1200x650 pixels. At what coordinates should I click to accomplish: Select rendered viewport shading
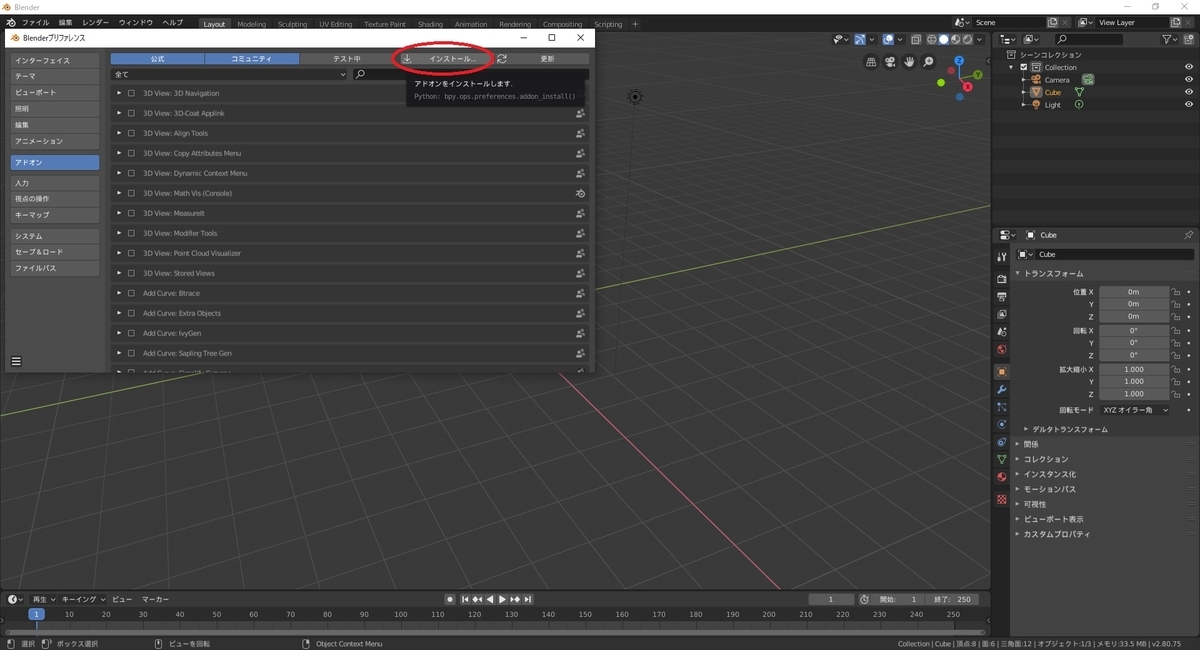967,39
